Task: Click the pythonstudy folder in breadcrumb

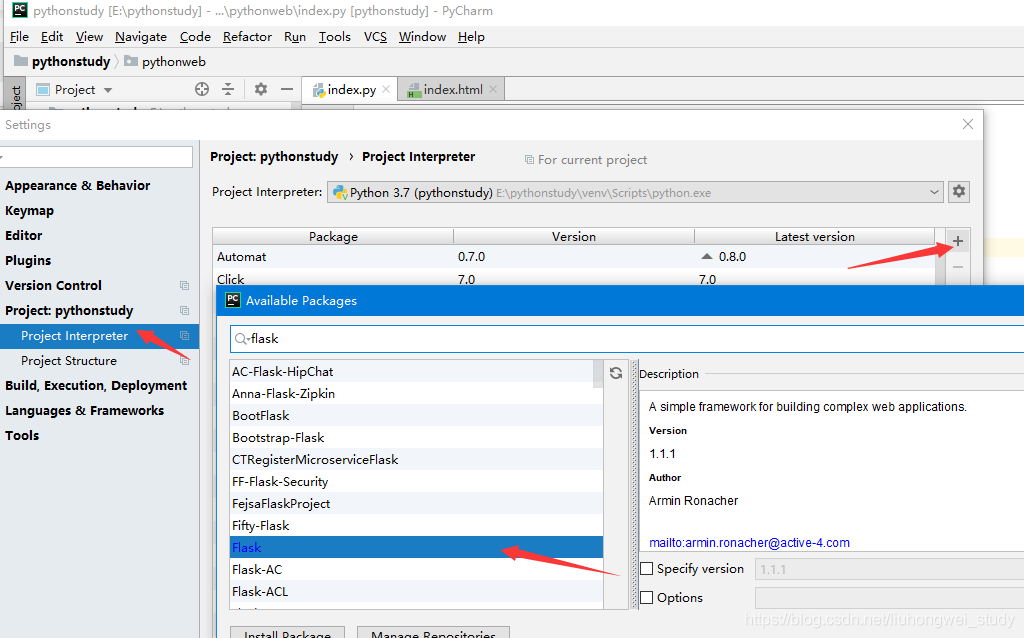Action: click(x=63, y=61)
